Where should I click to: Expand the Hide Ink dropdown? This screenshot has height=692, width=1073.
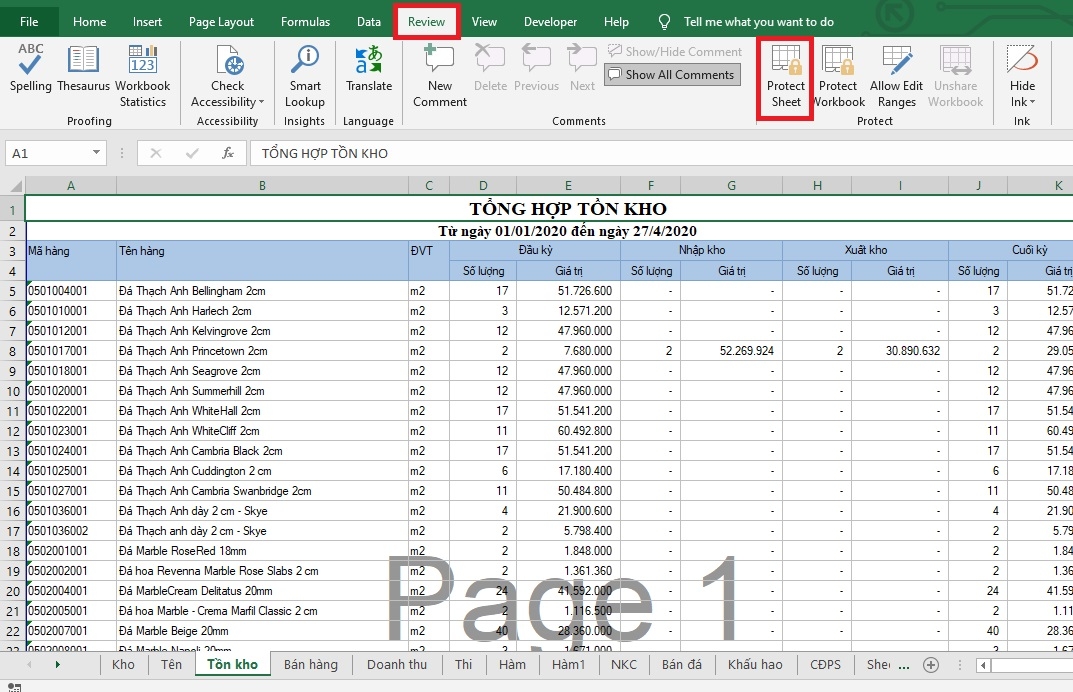pos(1032,102)
